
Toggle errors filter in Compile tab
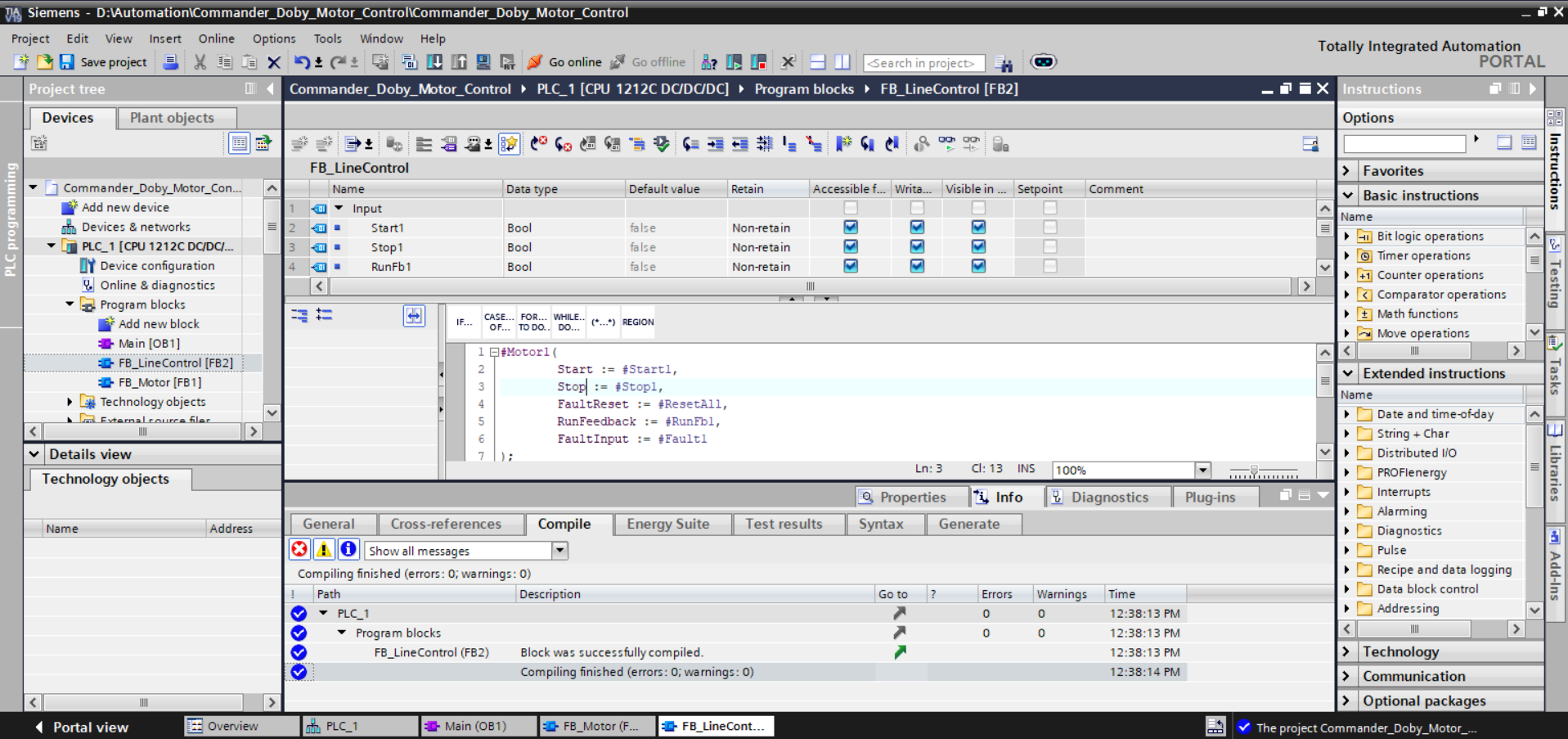300,549
